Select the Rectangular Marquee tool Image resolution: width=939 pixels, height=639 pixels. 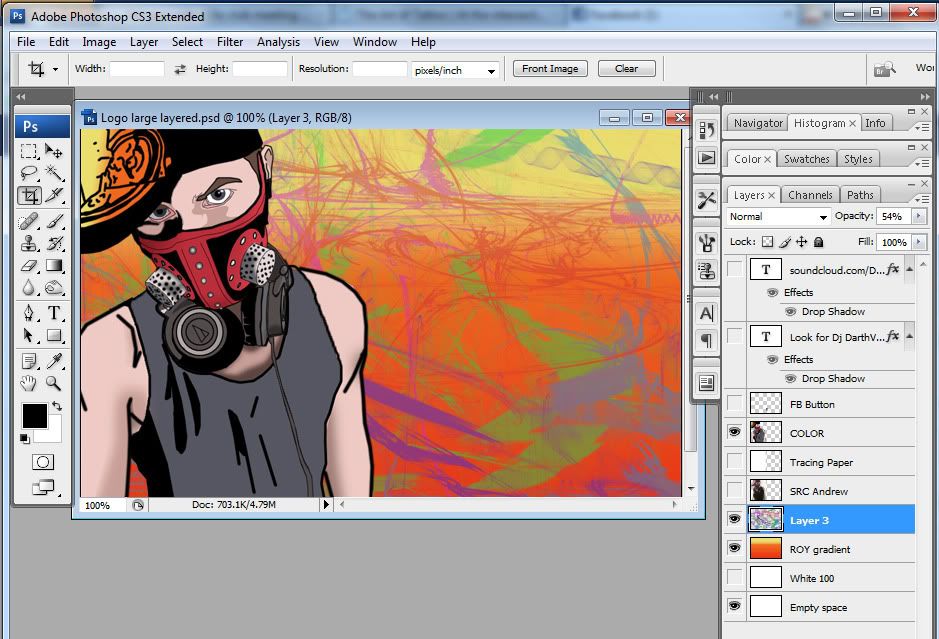[x=29, y=151]
